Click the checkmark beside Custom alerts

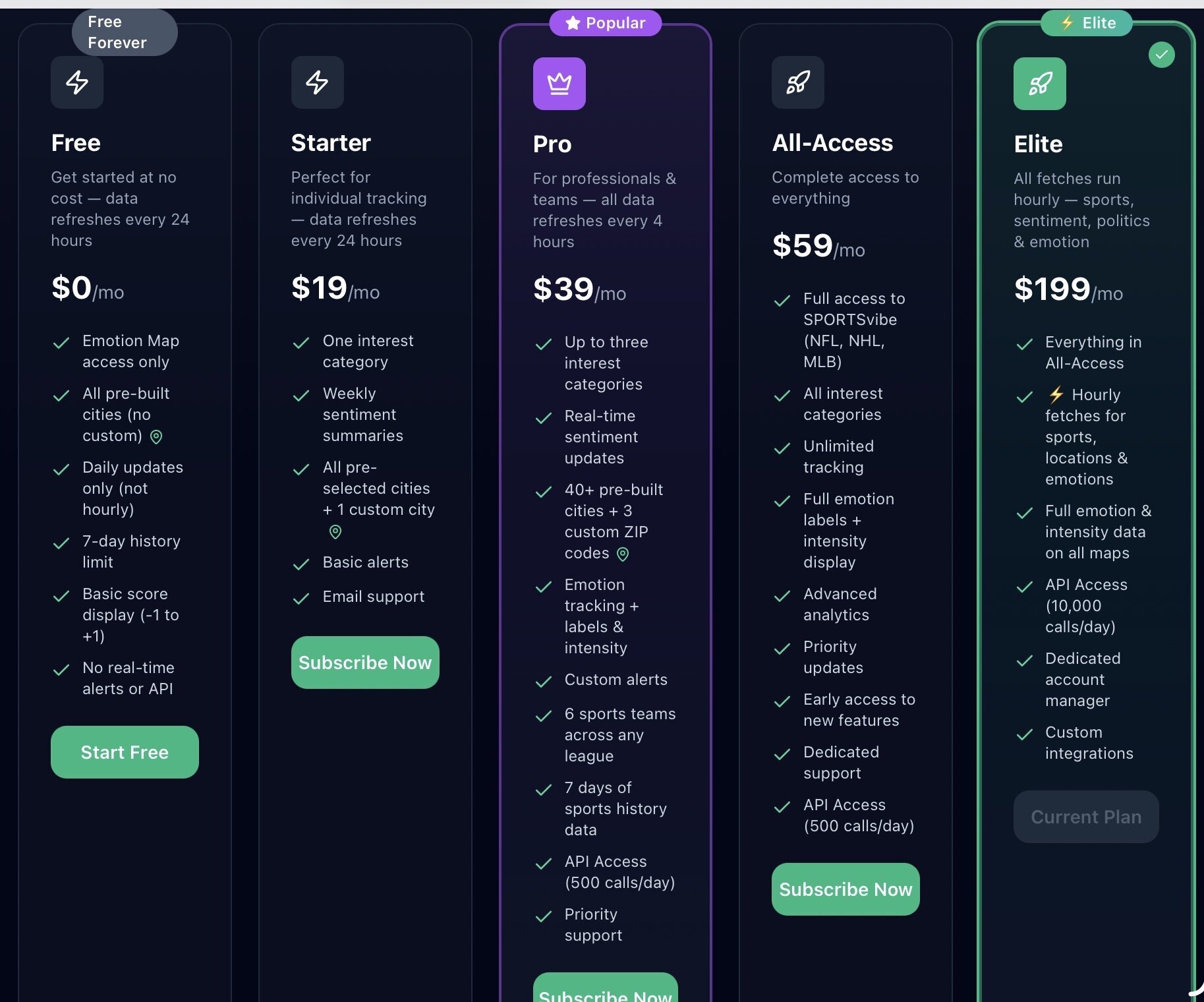coord(544,681)
